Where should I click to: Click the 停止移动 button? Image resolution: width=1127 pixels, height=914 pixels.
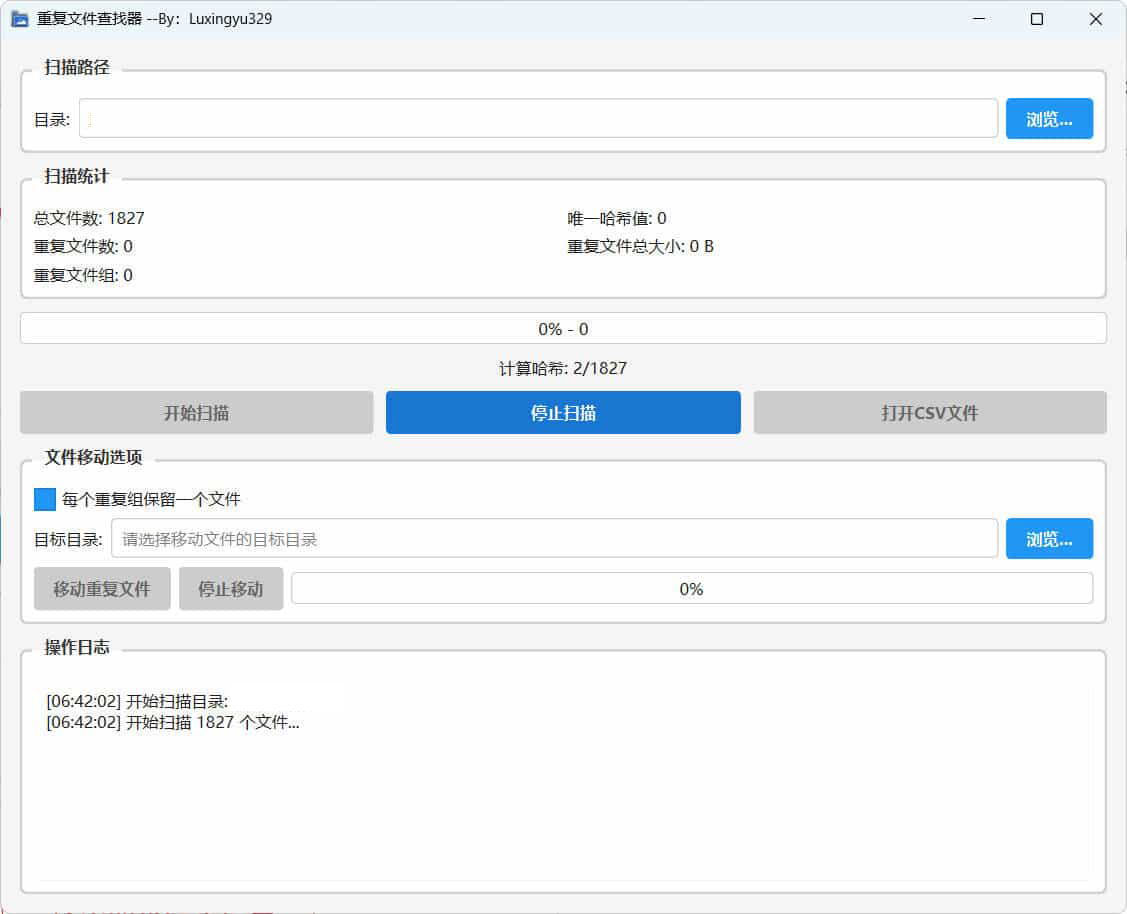[231, 588]
